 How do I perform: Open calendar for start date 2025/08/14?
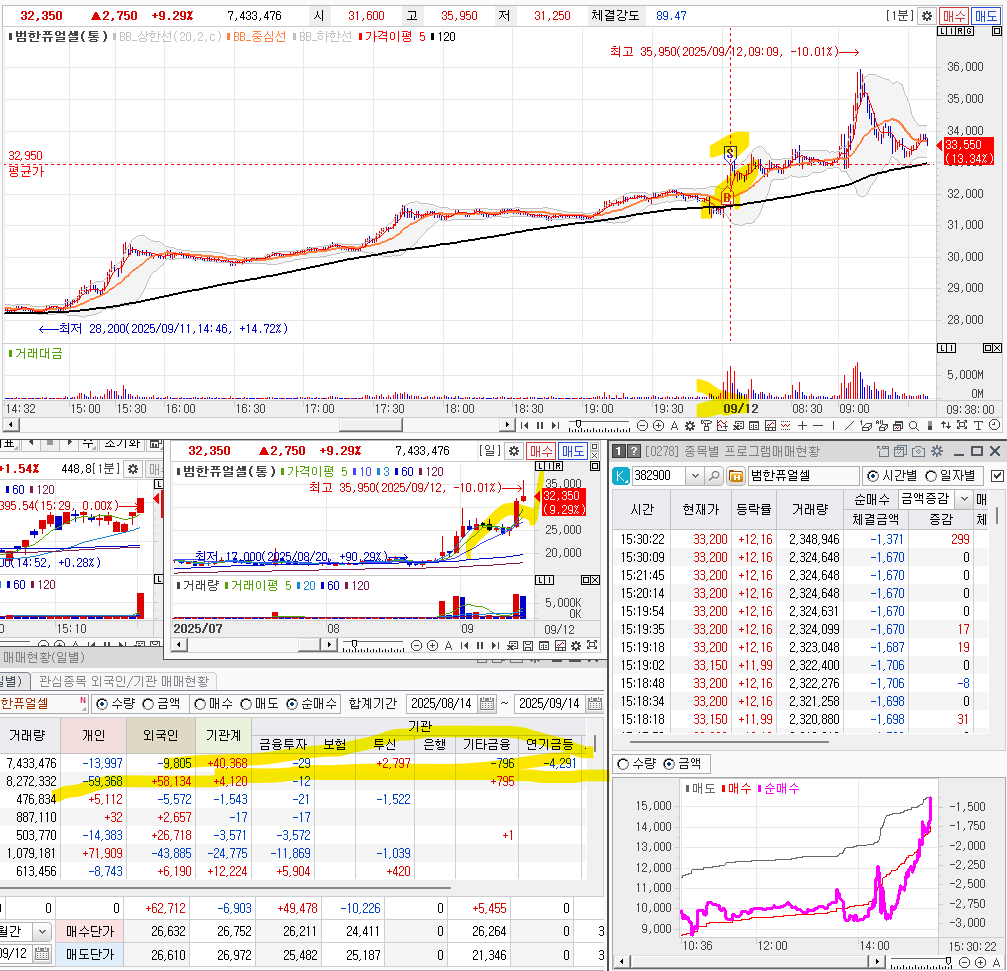(487, 704)
